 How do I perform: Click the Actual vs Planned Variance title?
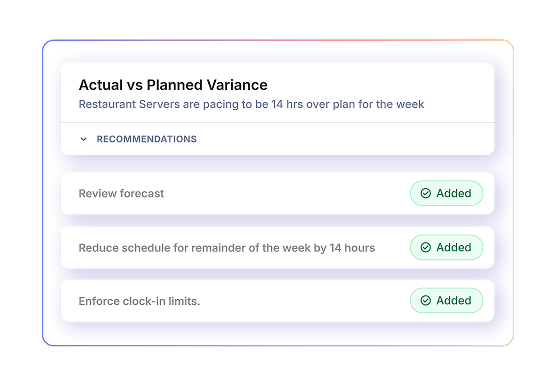(173, 85)
